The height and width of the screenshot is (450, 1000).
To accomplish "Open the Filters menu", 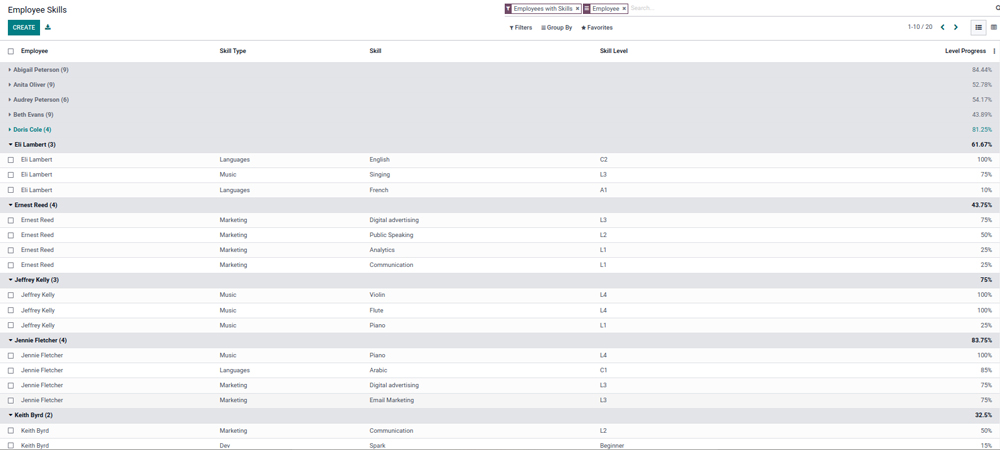I will click(x=521, y=28).
